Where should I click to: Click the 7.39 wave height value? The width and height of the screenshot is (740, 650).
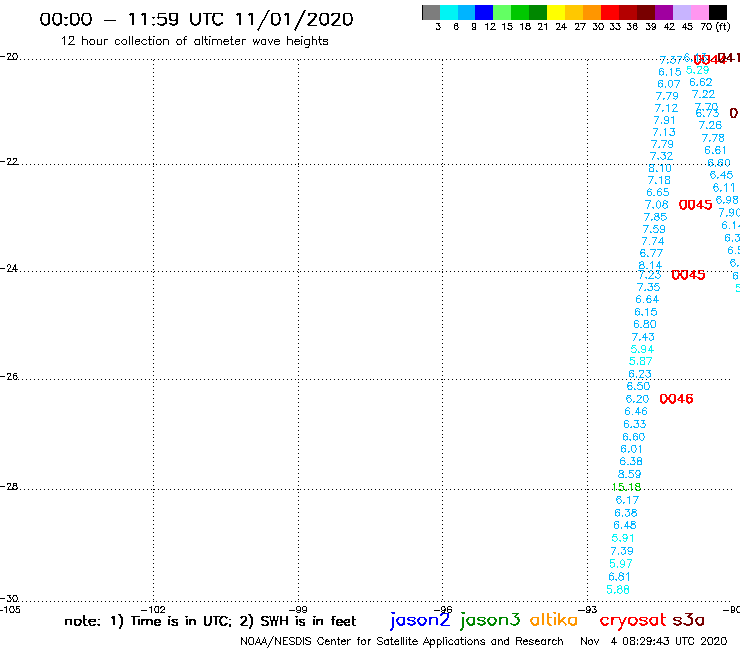[622, 551]
